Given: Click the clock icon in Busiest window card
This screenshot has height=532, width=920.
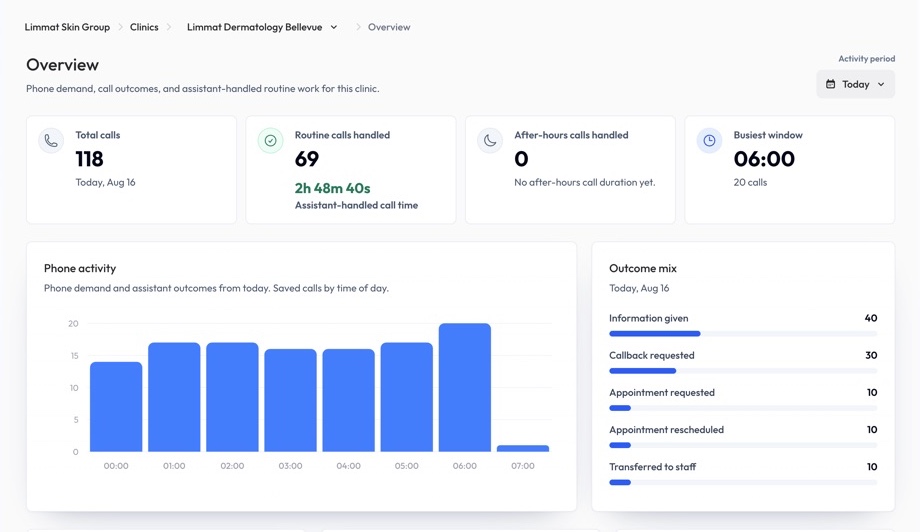Looking at the screenshot, I should coord(709,141).
